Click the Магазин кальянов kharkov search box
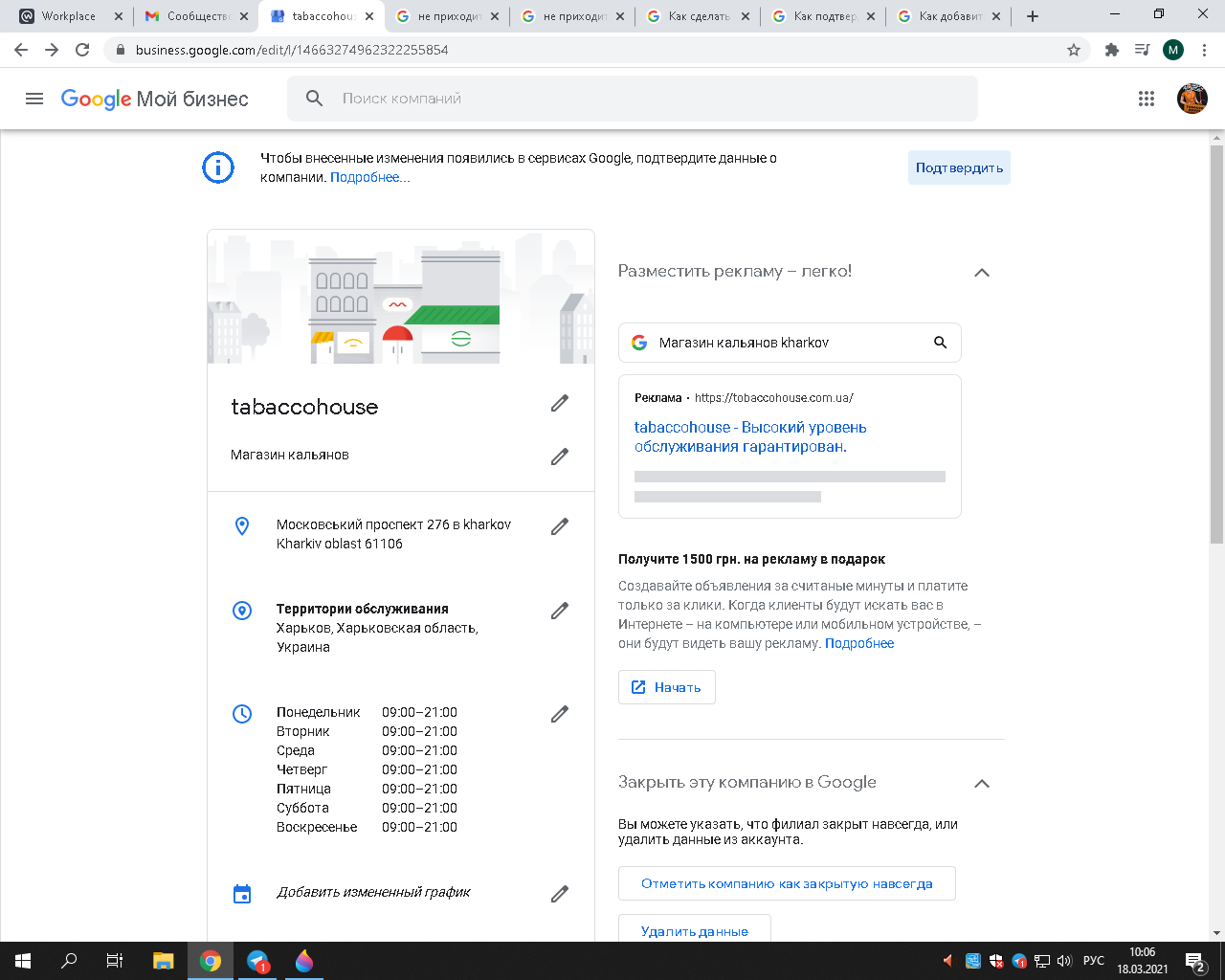 pyautogui.click(x=790, y=343)
